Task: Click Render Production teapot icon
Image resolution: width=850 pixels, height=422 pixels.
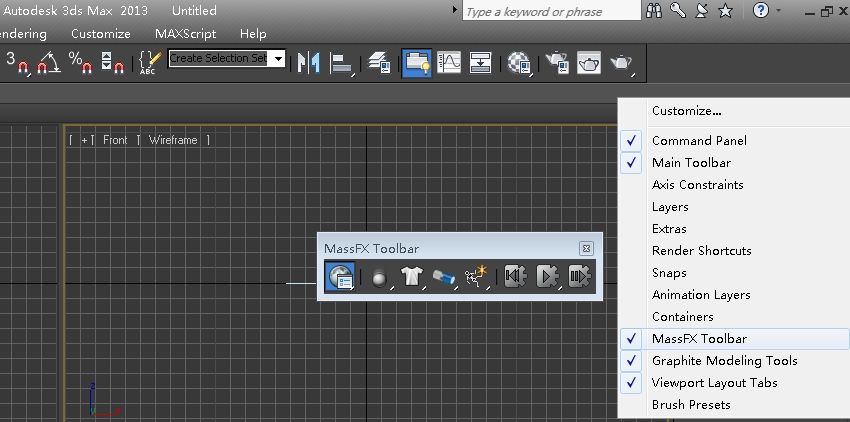Action: point(622,62)
